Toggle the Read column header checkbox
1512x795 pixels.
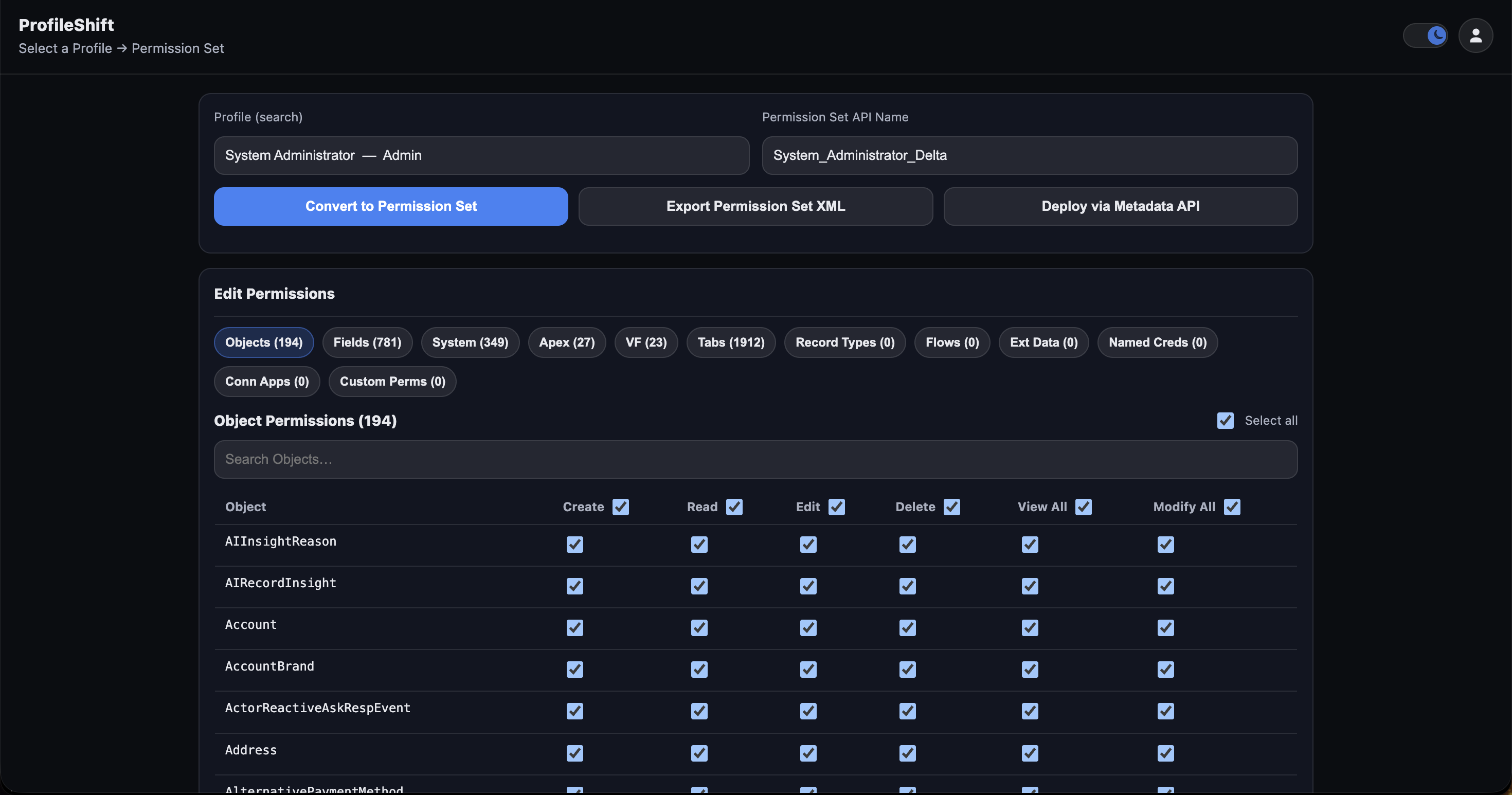click(x=734, y=507)
